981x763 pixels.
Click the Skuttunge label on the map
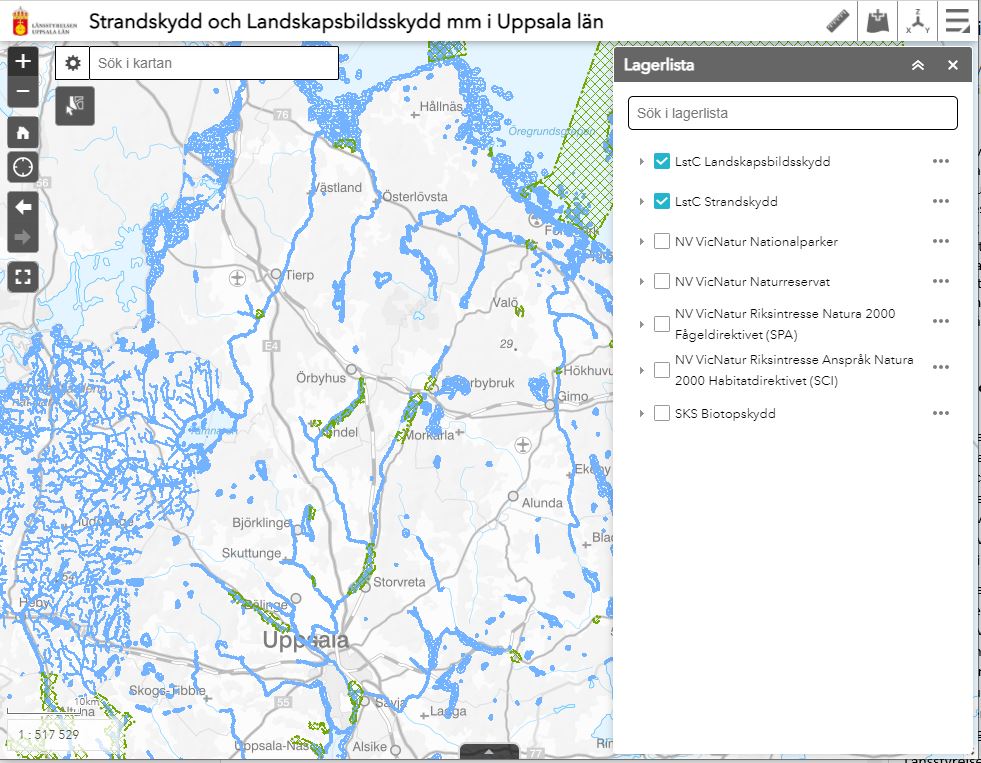tap(252, 553)
